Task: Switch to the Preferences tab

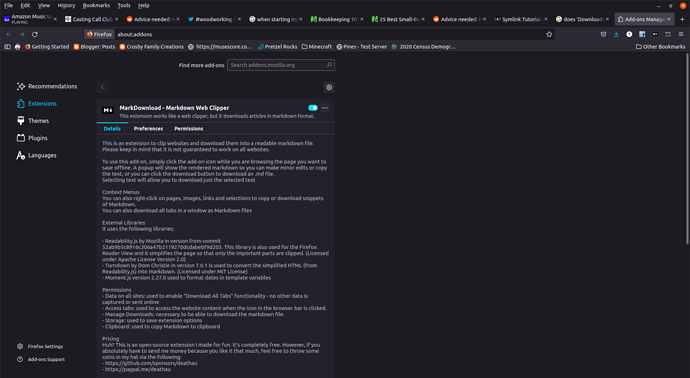Action: [148, 128]
